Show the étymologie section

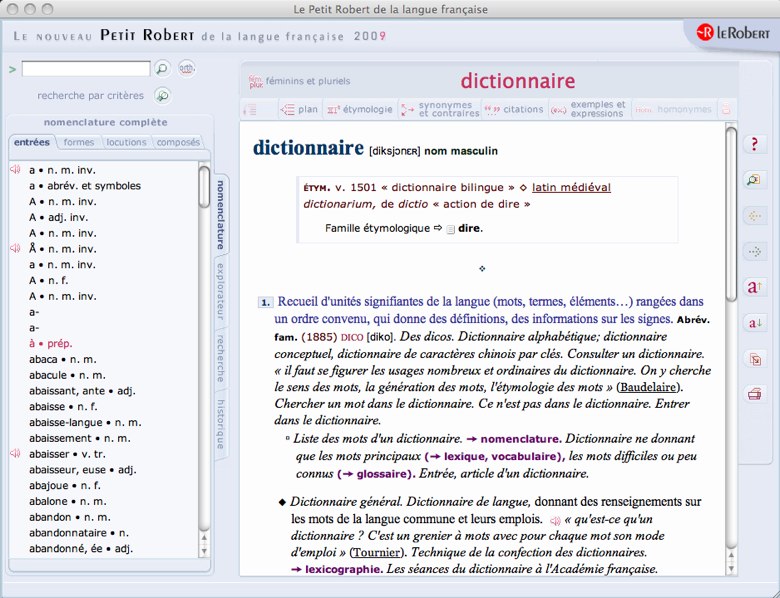pyautogui.click(x=360, y=109)
